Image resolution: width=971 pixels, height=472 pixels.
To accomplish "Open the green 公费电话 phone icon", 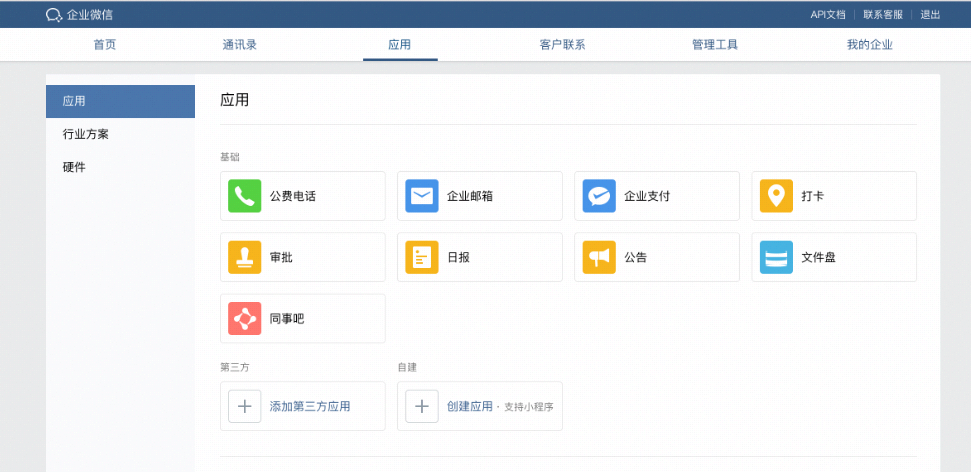I will [245, 196].
